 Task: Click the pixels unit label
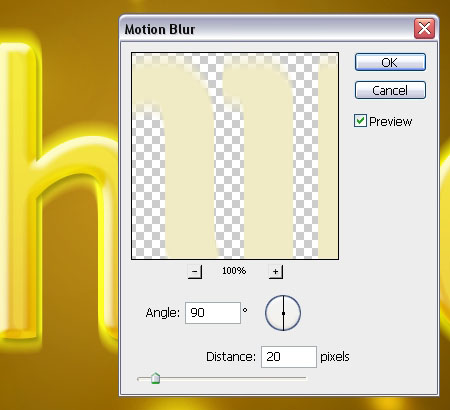click(x=335, y=357)
